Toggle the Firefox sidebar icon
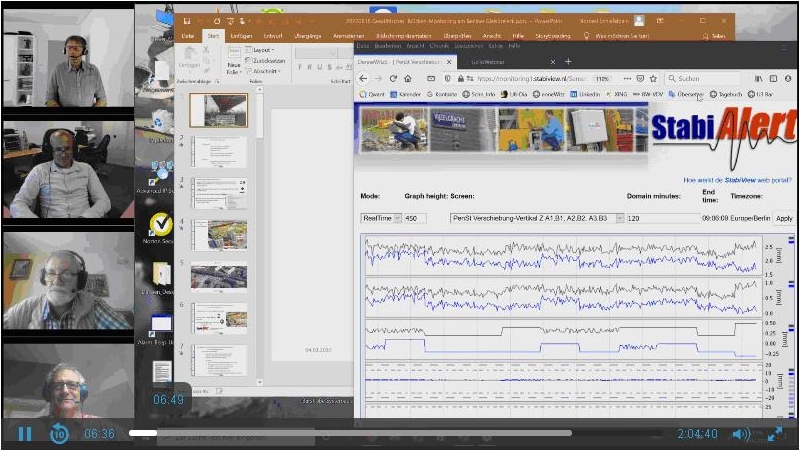The height and width of the screenshot is (450, 799). (774, 78)
